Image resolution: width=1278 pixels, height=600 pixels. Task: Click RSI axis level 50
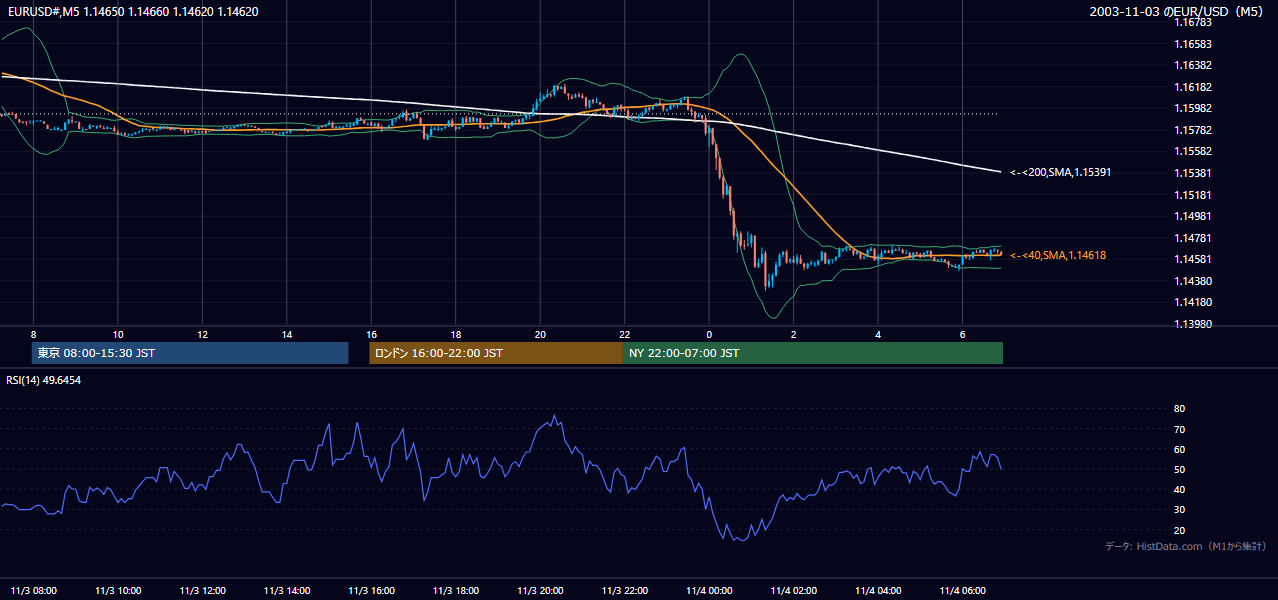tap(1180, 469)
